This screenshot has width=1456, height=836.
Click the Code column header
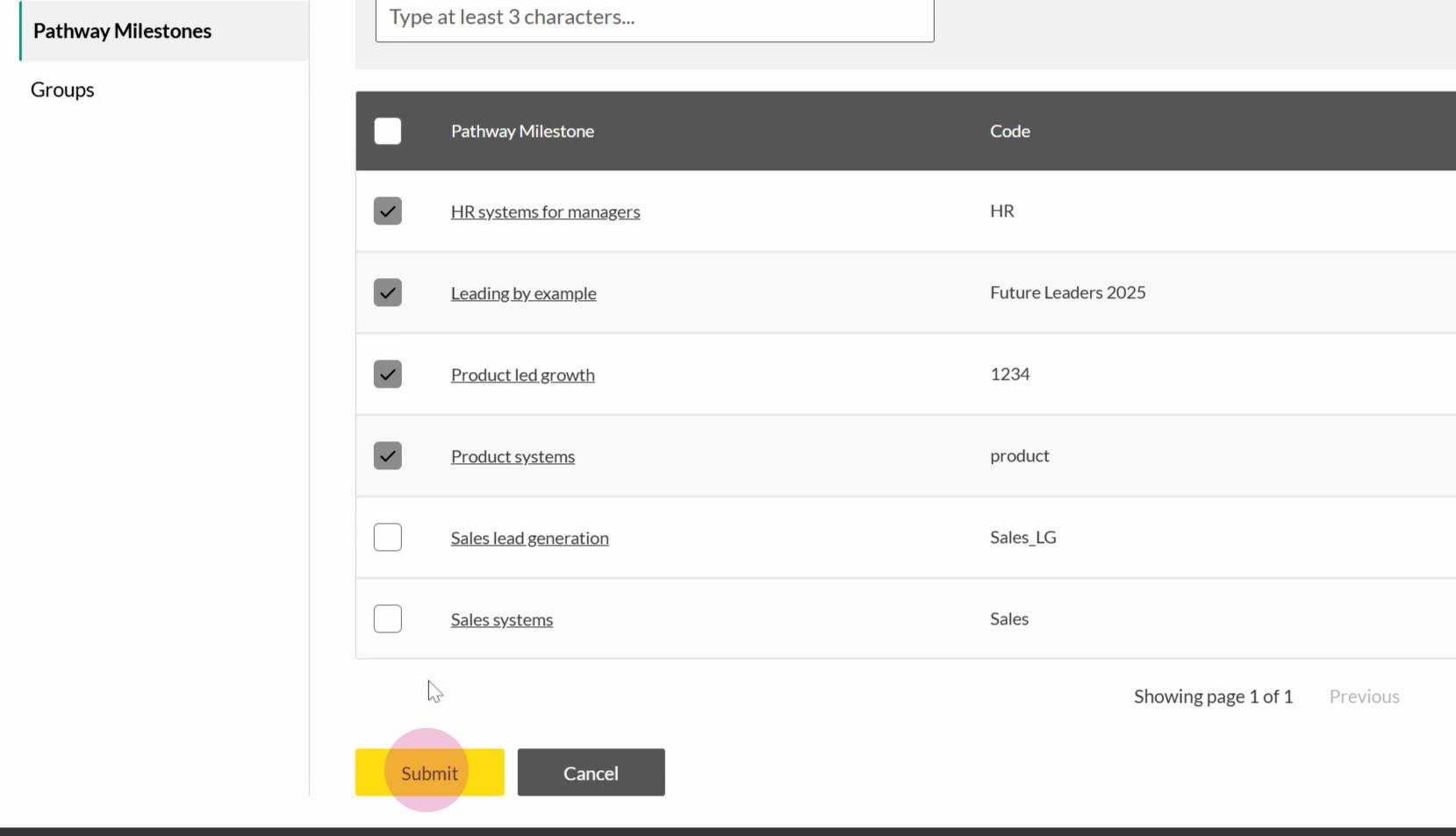(x=1009, y=131)
